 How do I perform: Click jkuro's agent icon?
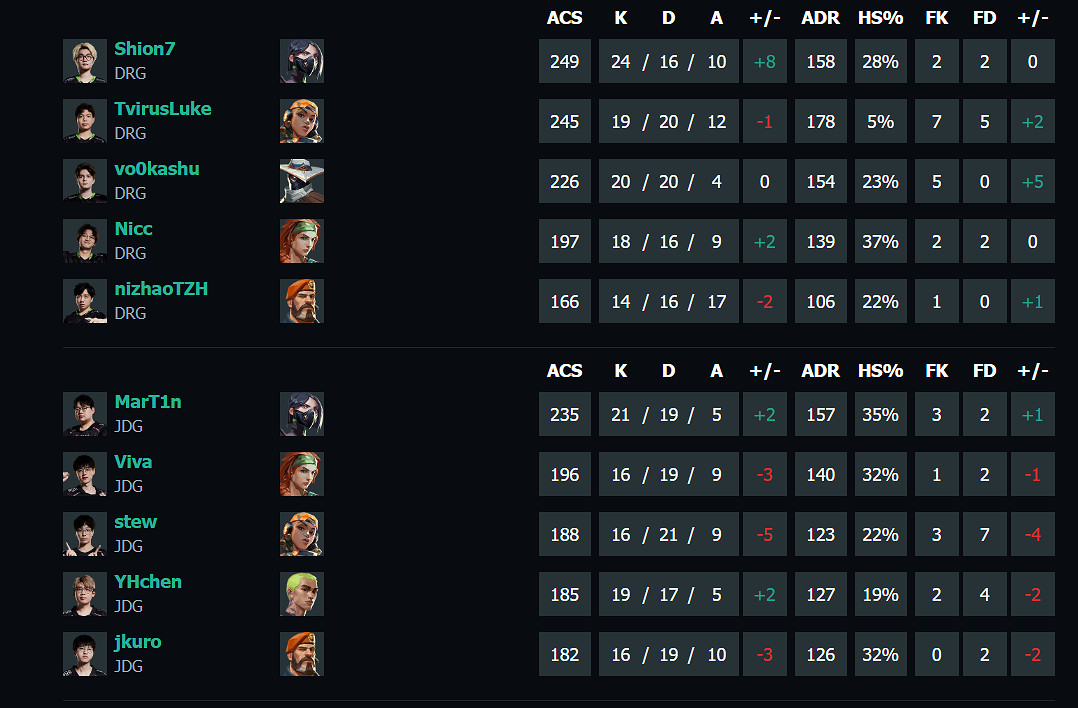point(301,654)
